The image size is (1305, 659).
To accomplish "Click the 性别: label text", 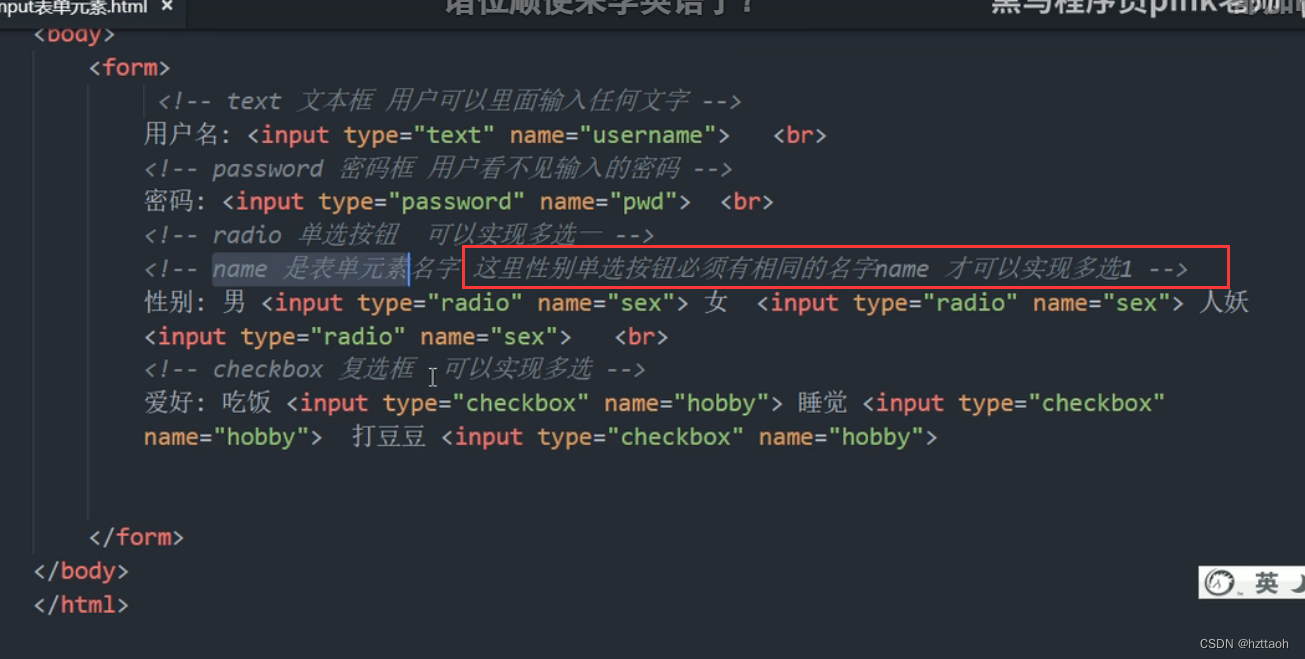I will click(175, 302).
